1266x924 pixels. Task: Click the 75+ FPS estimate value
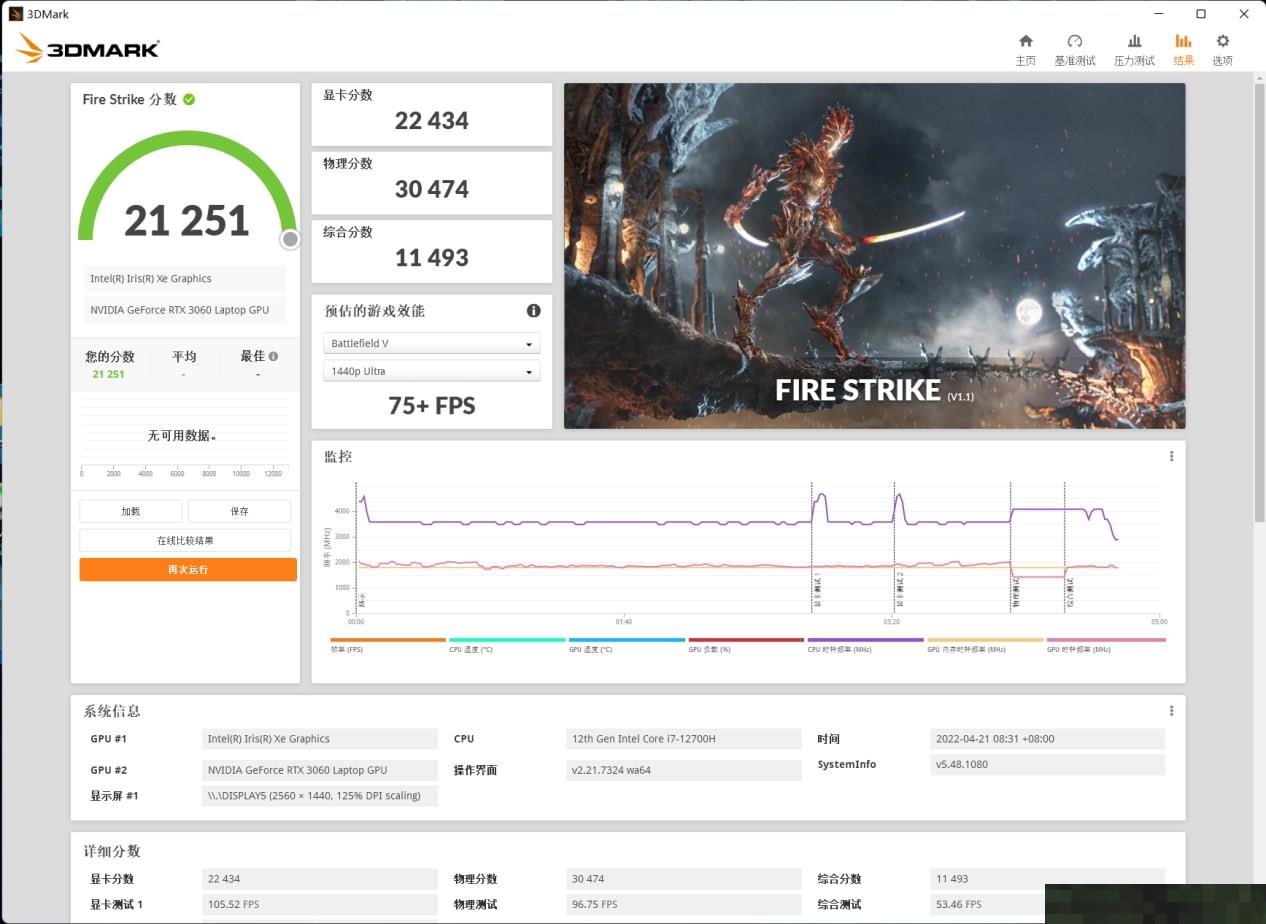point(431,405)
